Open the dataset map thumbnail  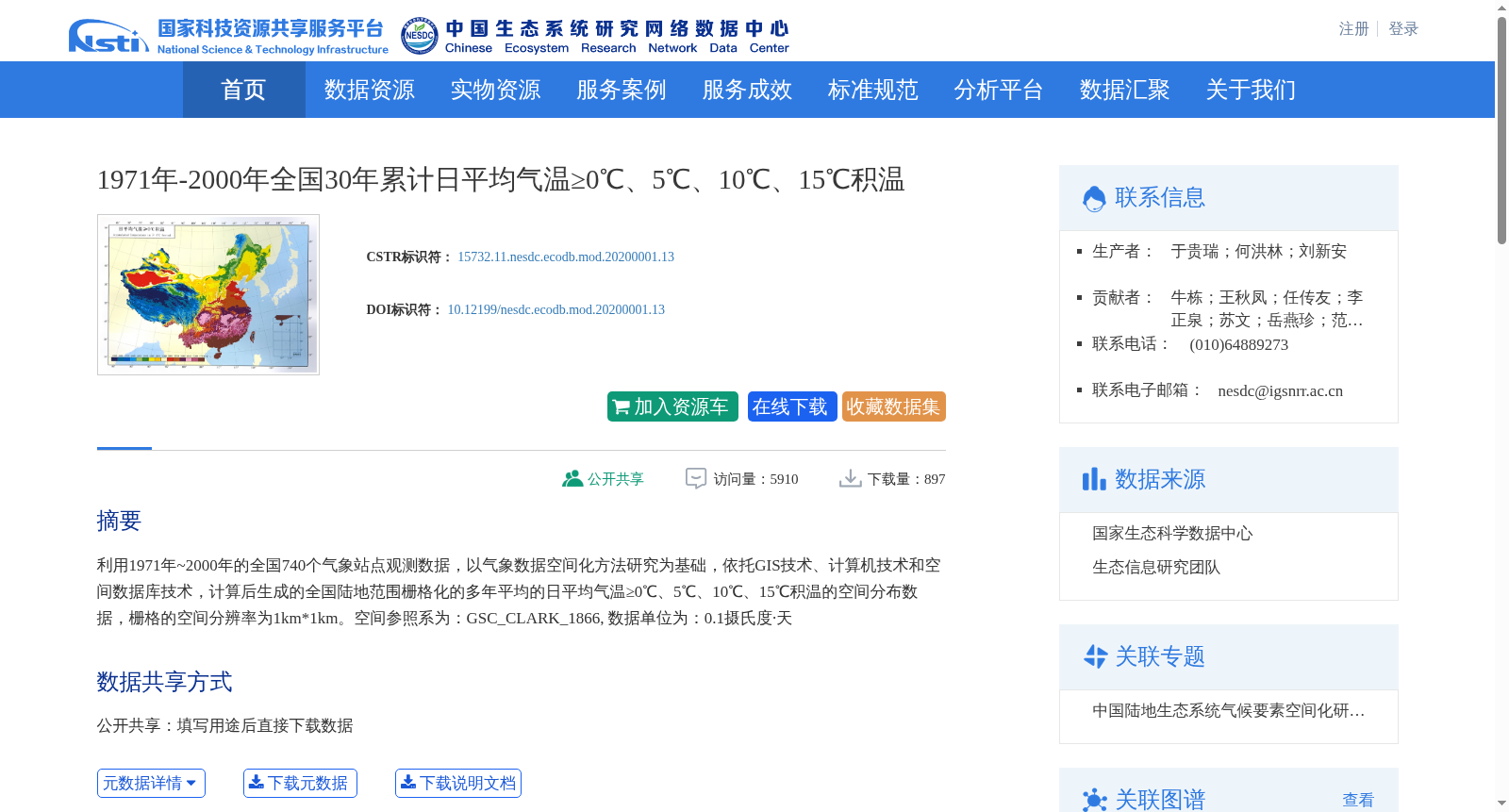(x=208, y=294)
